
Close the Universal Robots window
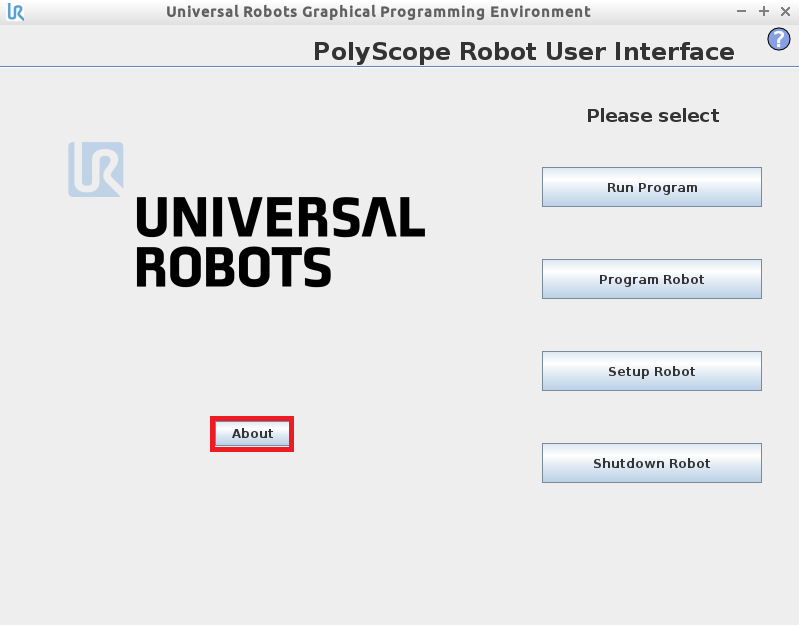785,11
